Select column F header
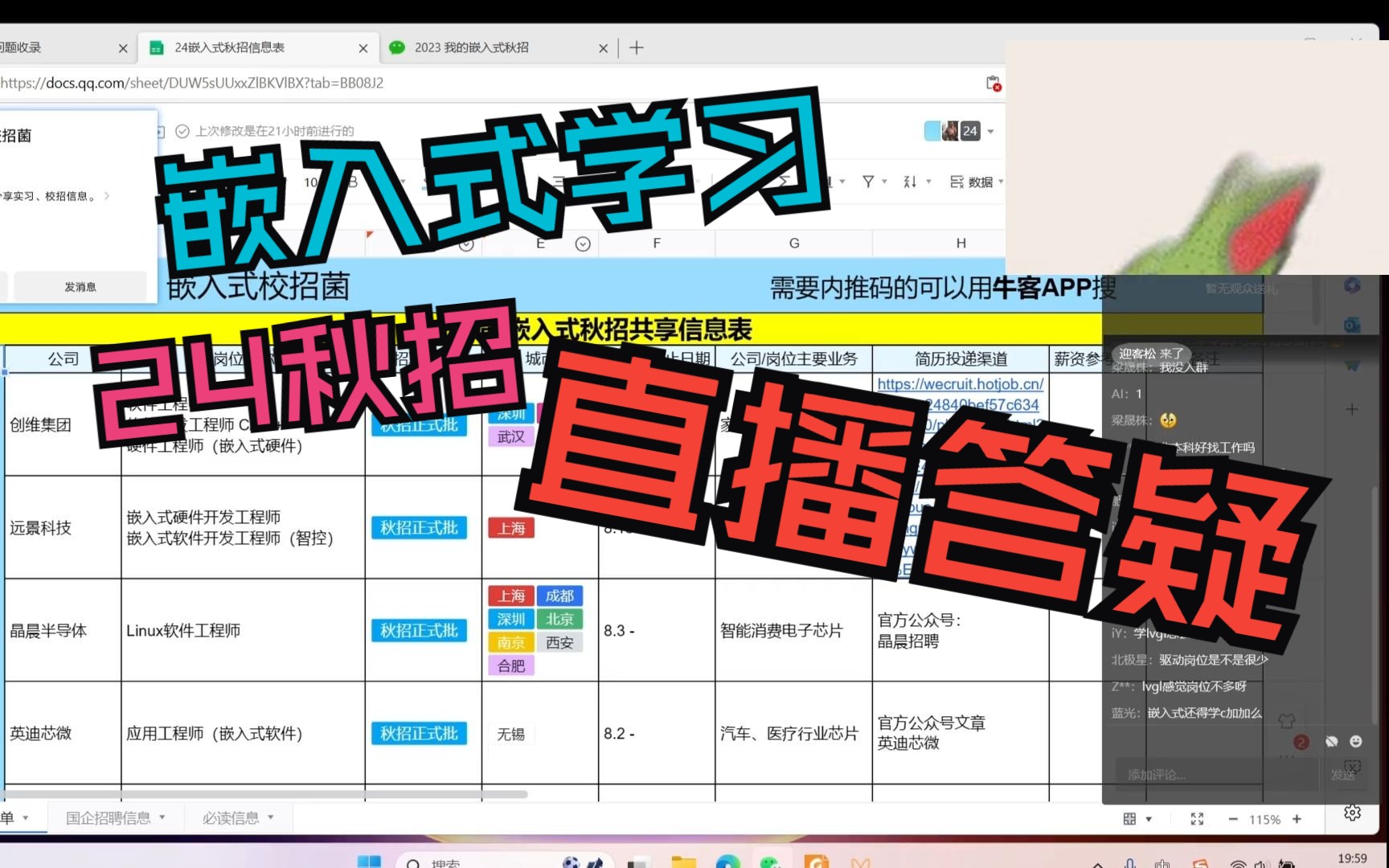This screenshot has height=868, width=1389. pyautogui.click(x=657, y=243)
